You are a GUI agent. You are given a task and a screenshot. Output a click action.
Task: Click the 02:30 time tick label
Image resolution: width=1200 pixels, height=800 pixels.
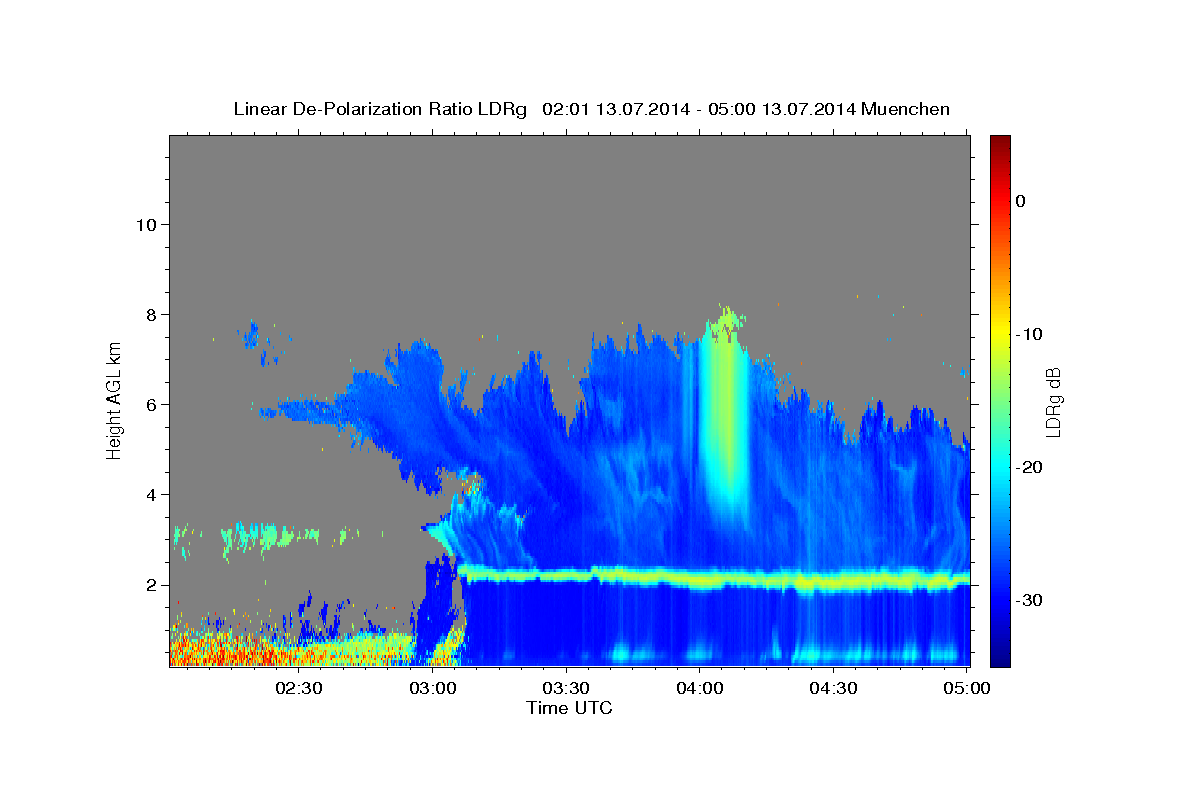tap(299, 688)
